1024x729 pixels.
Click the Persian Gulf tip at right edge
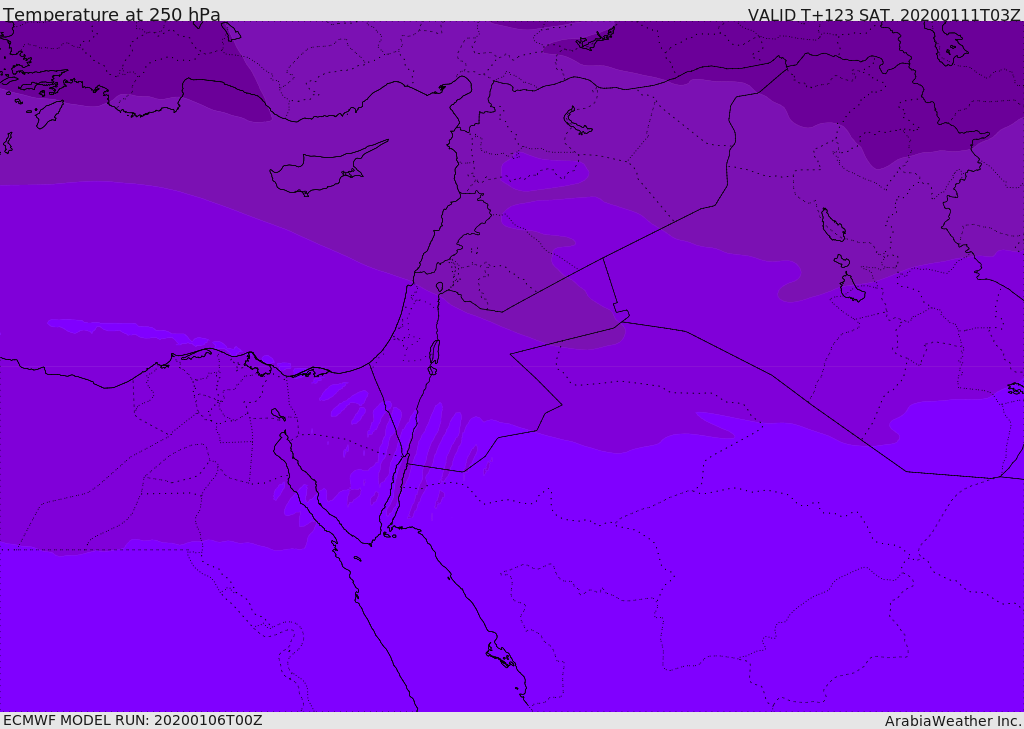1015,388
